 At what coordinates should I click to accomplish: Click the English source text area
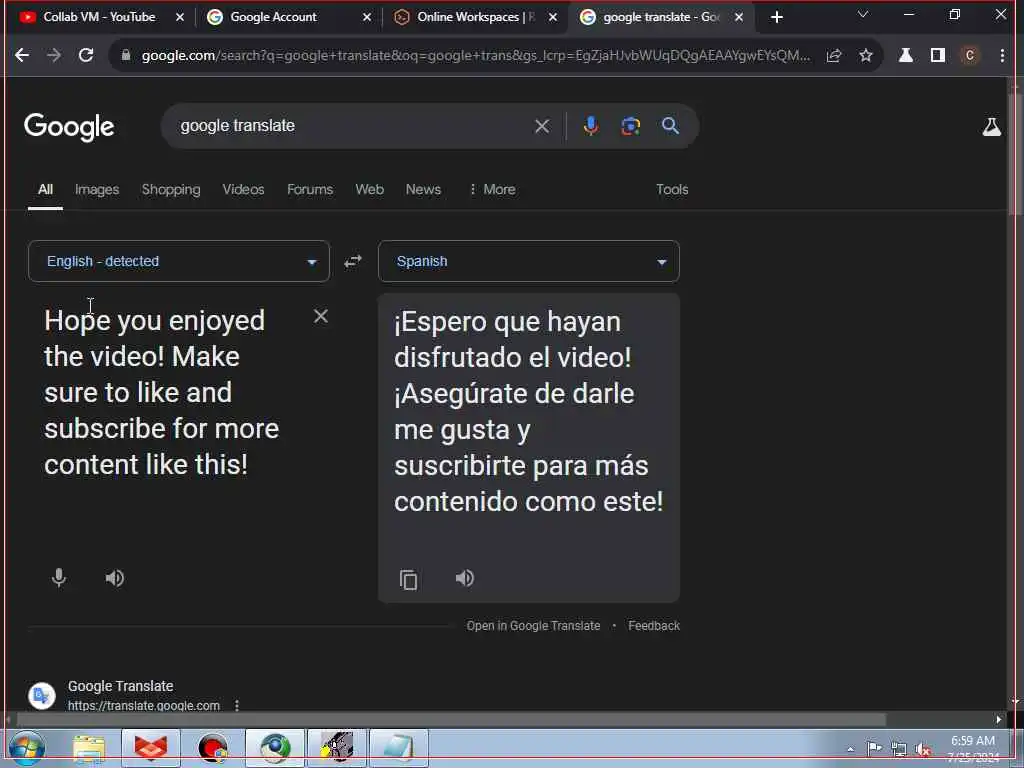[162, 392]
